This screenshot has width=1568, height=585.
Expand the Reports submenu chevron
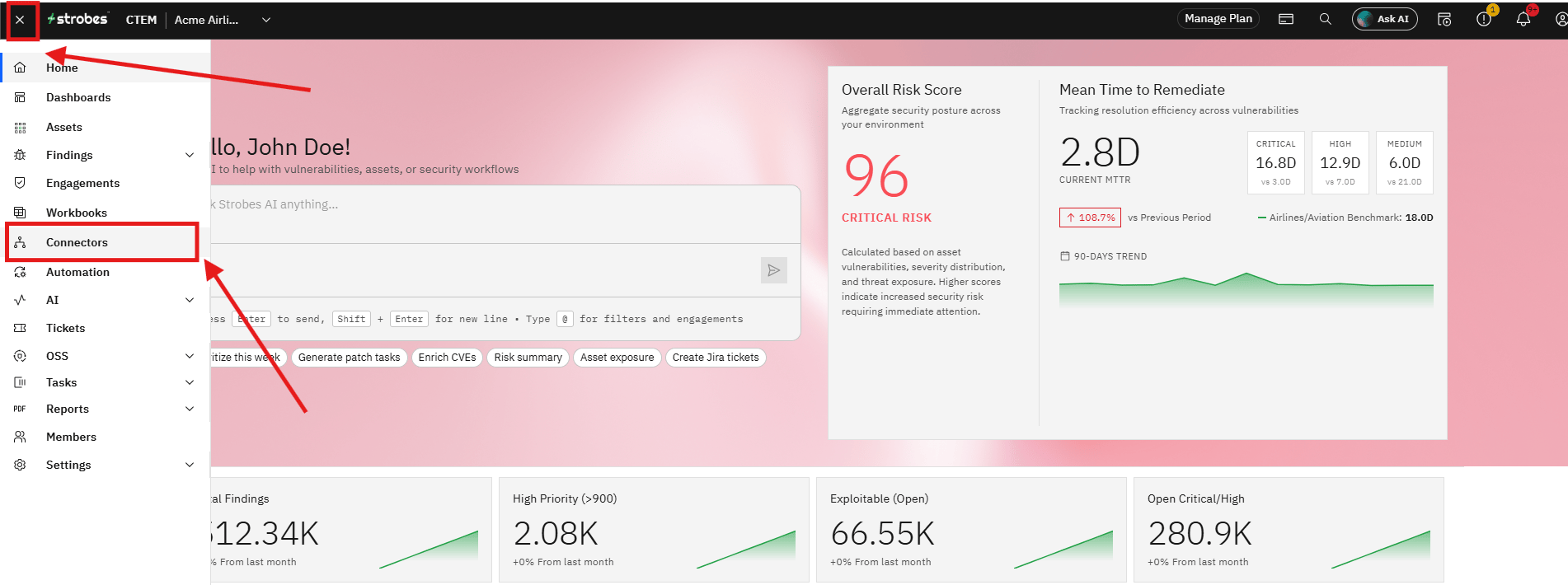point(190,409)
